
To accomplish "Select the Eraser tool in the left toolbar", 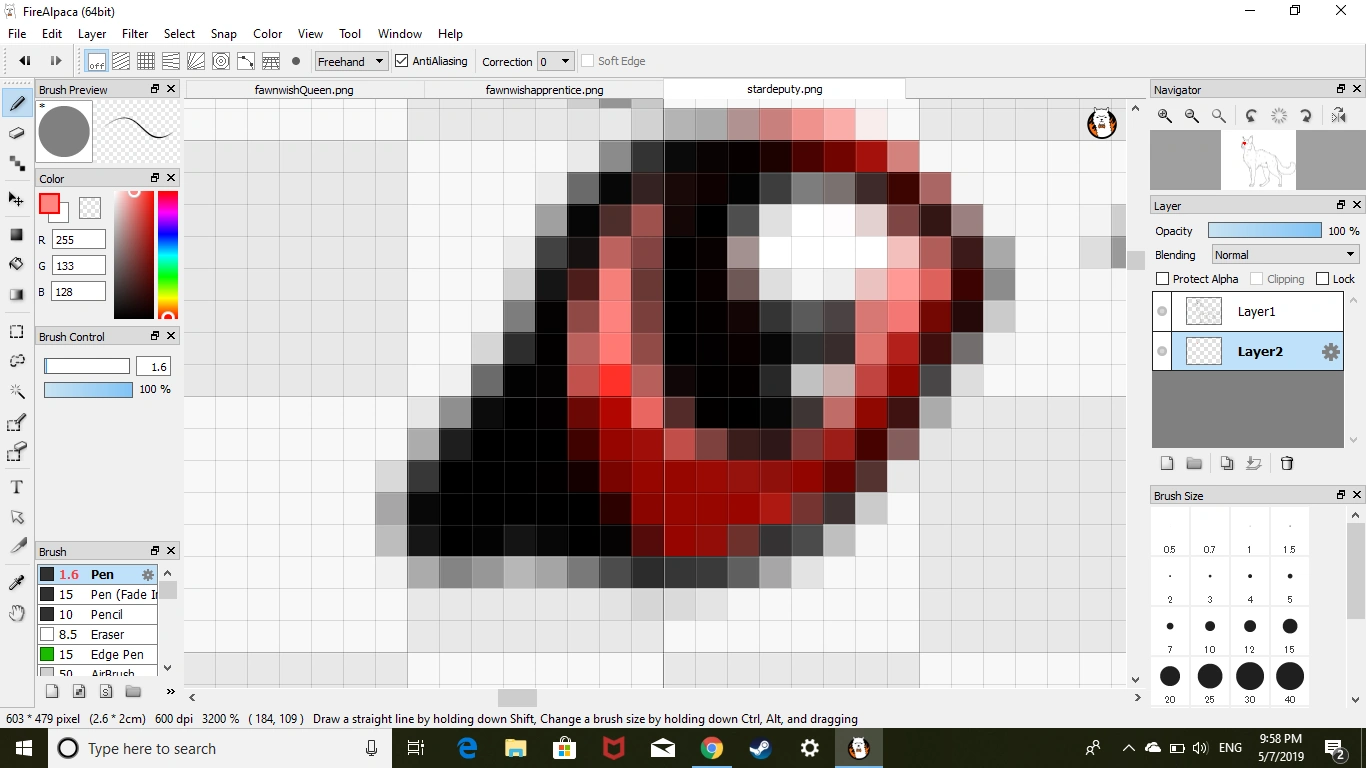I will click(17, 133).
